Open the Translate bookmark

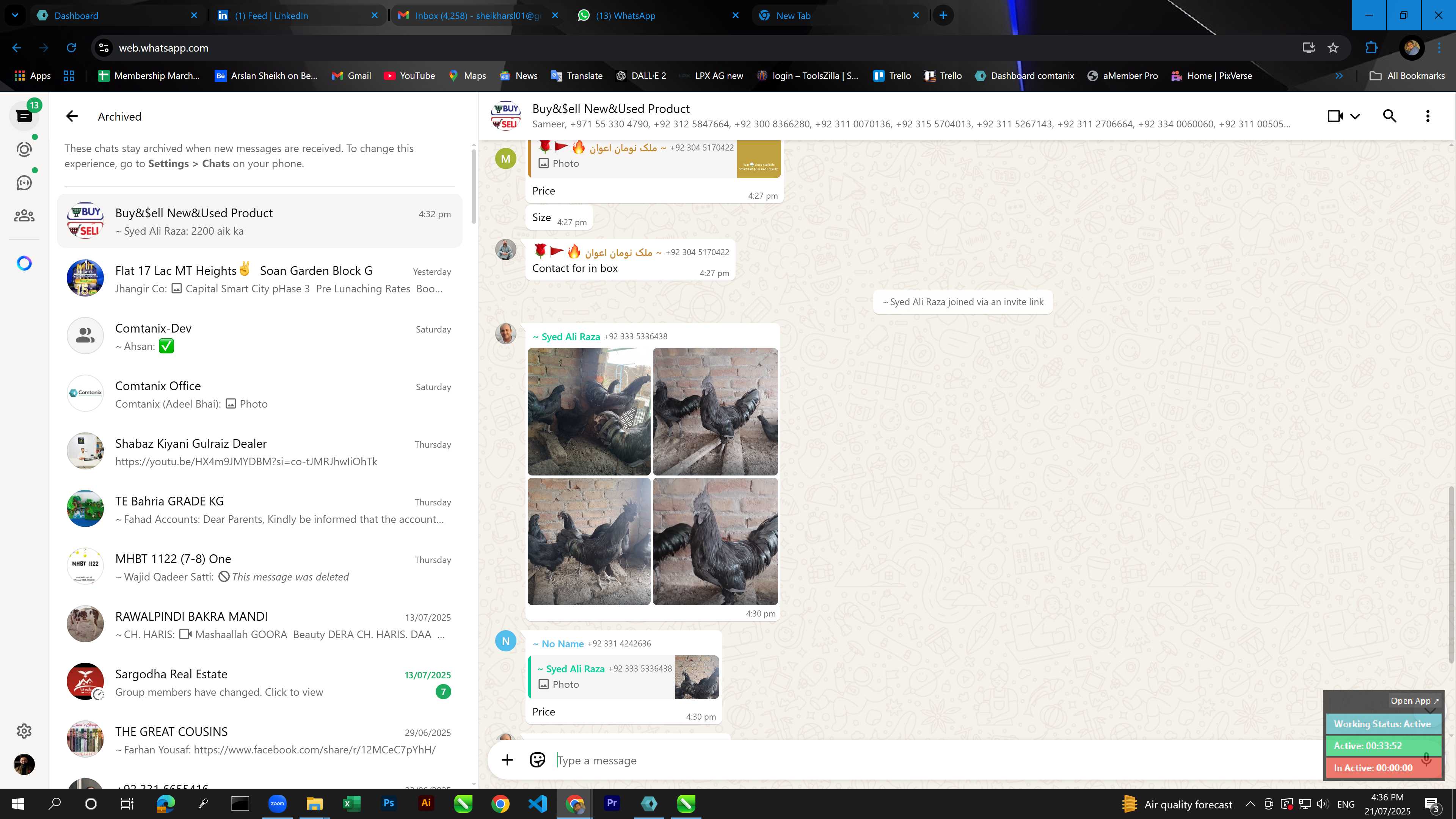coord(576,76)
